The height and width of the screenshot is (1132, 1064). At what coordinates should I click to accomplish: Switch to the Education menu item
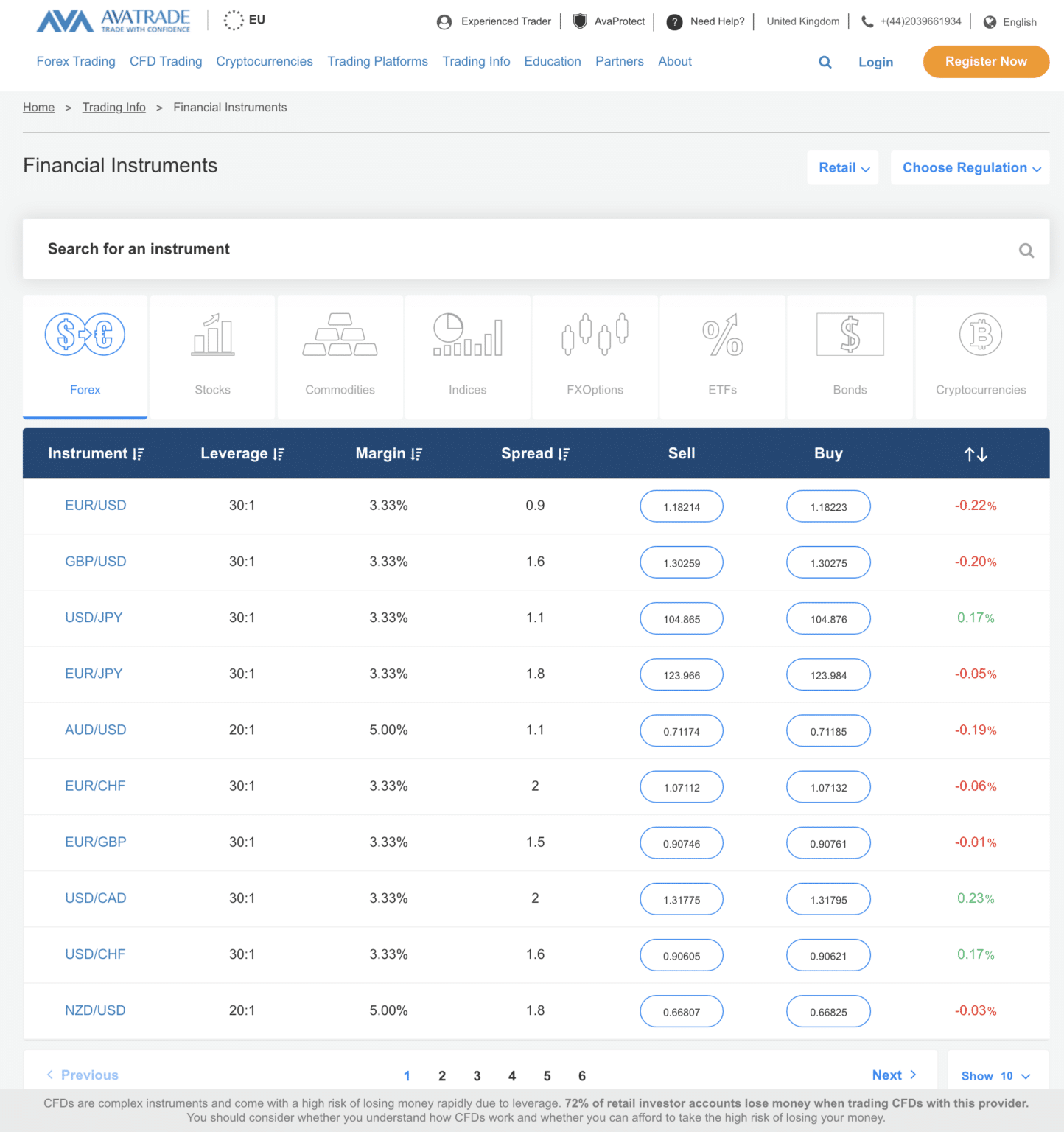click(553, 61)
